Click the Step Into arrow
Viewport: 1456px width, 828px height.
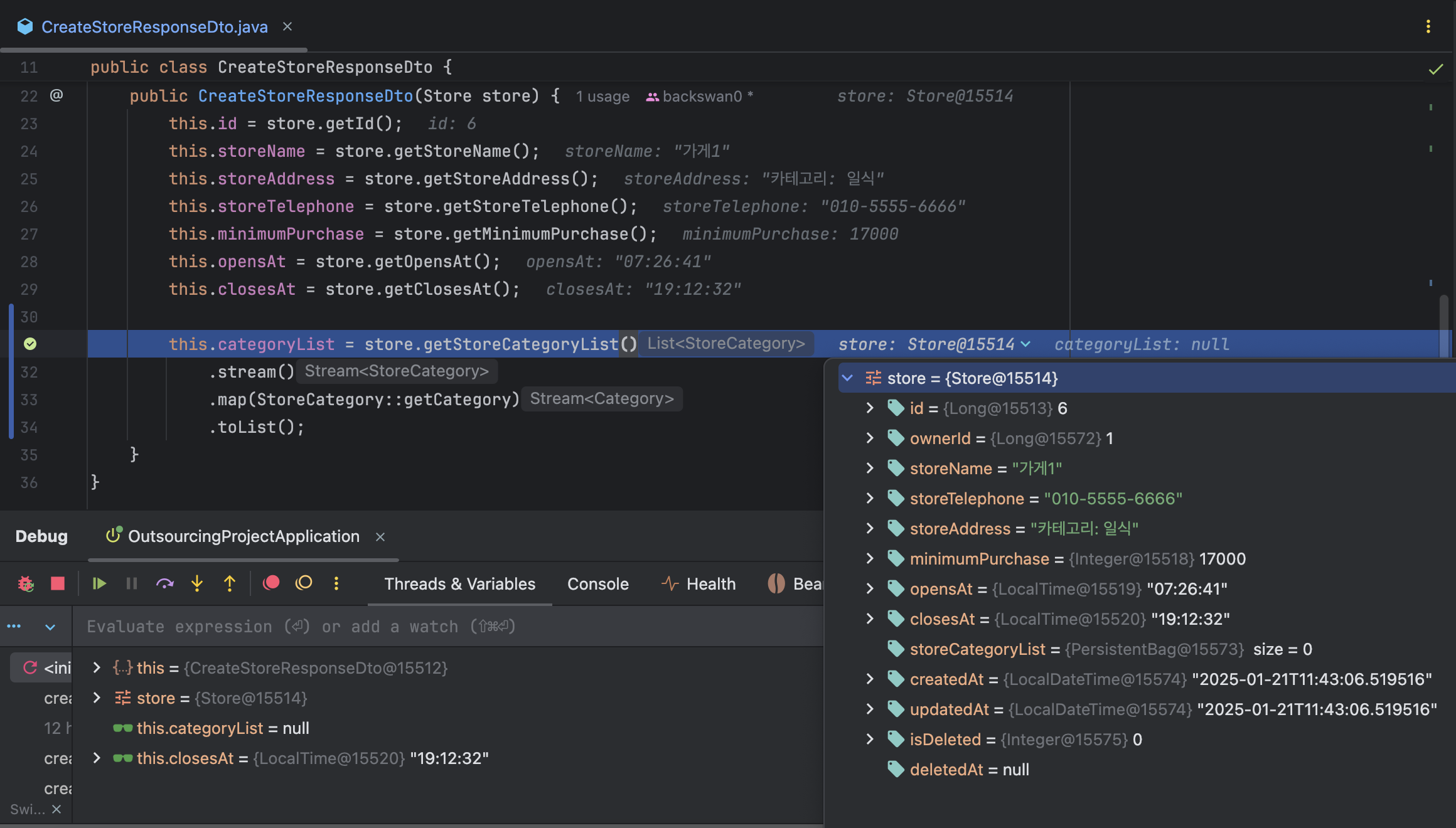197,584
